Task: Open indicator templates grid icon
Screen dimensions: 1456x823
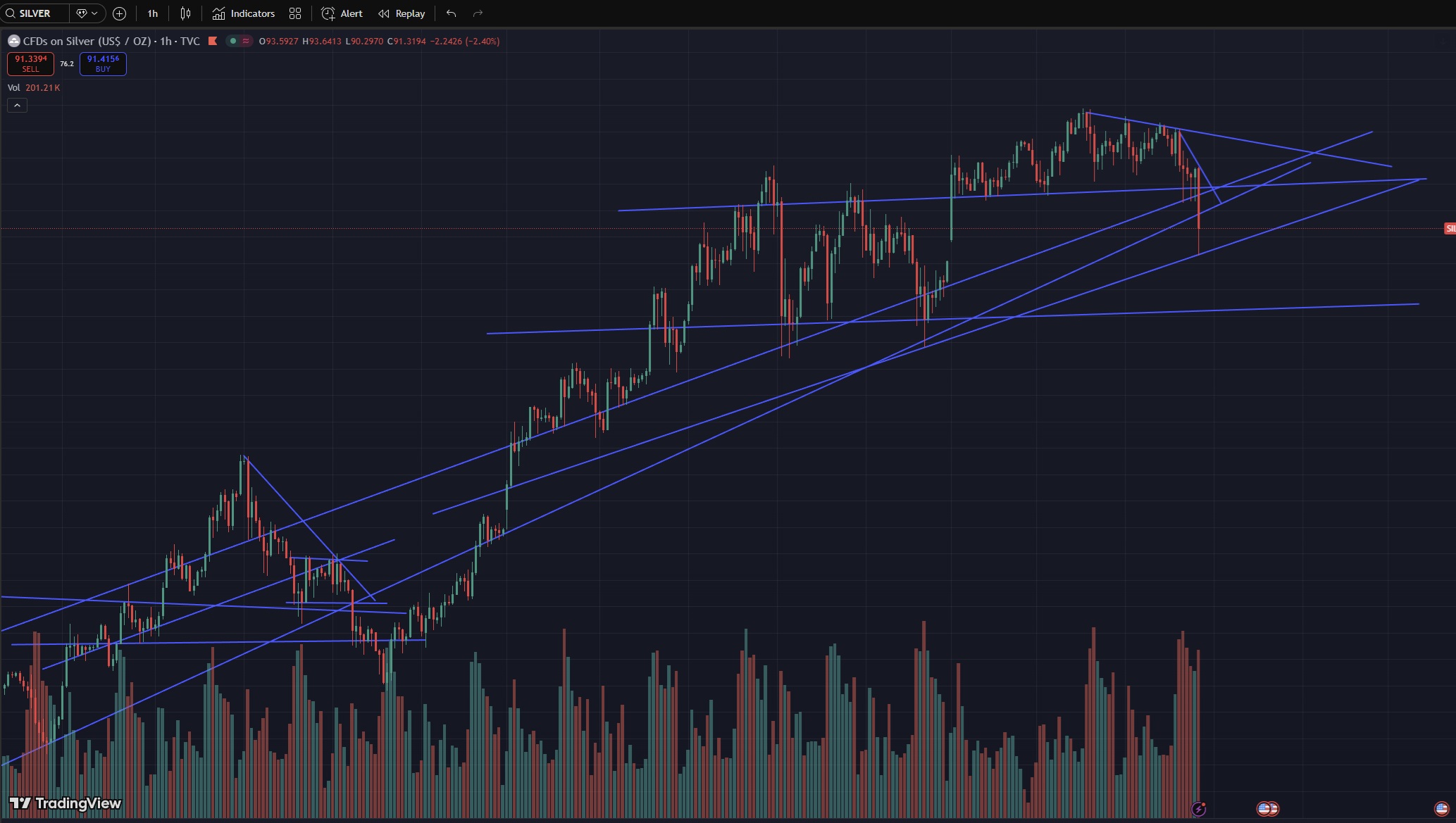Action: 295,13
